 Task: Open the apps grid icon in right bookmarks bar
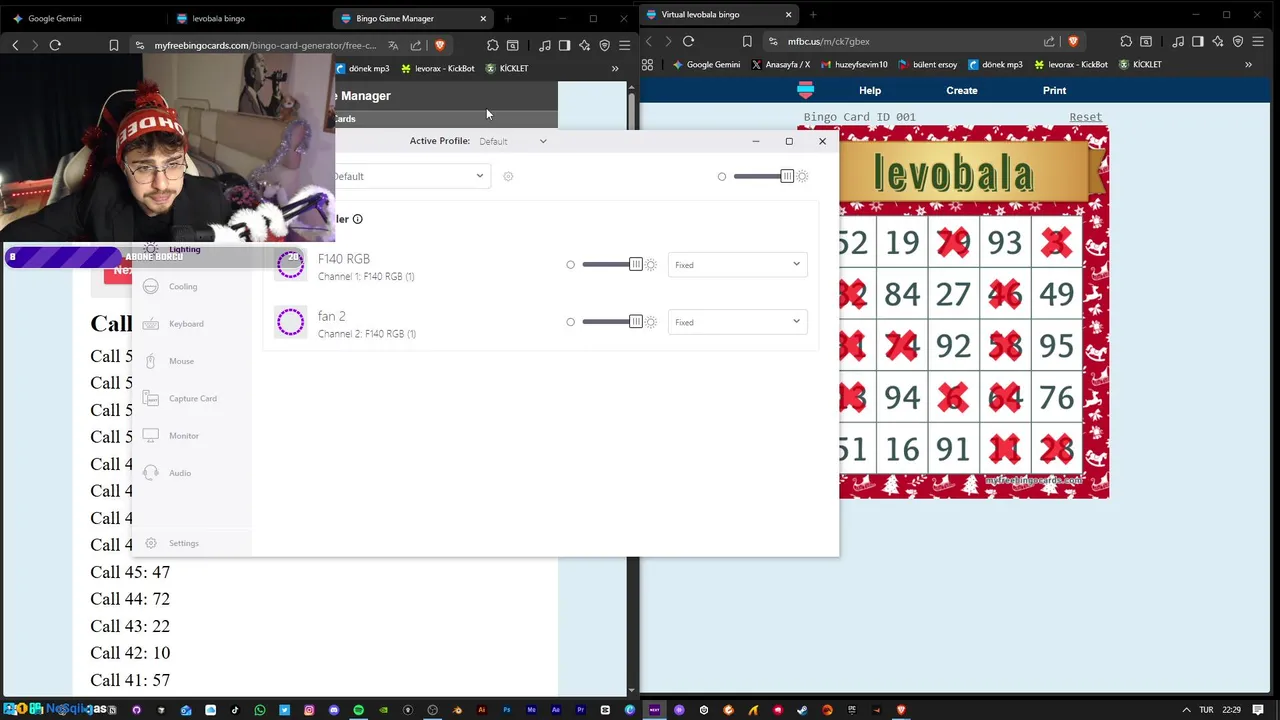(647, 64)
